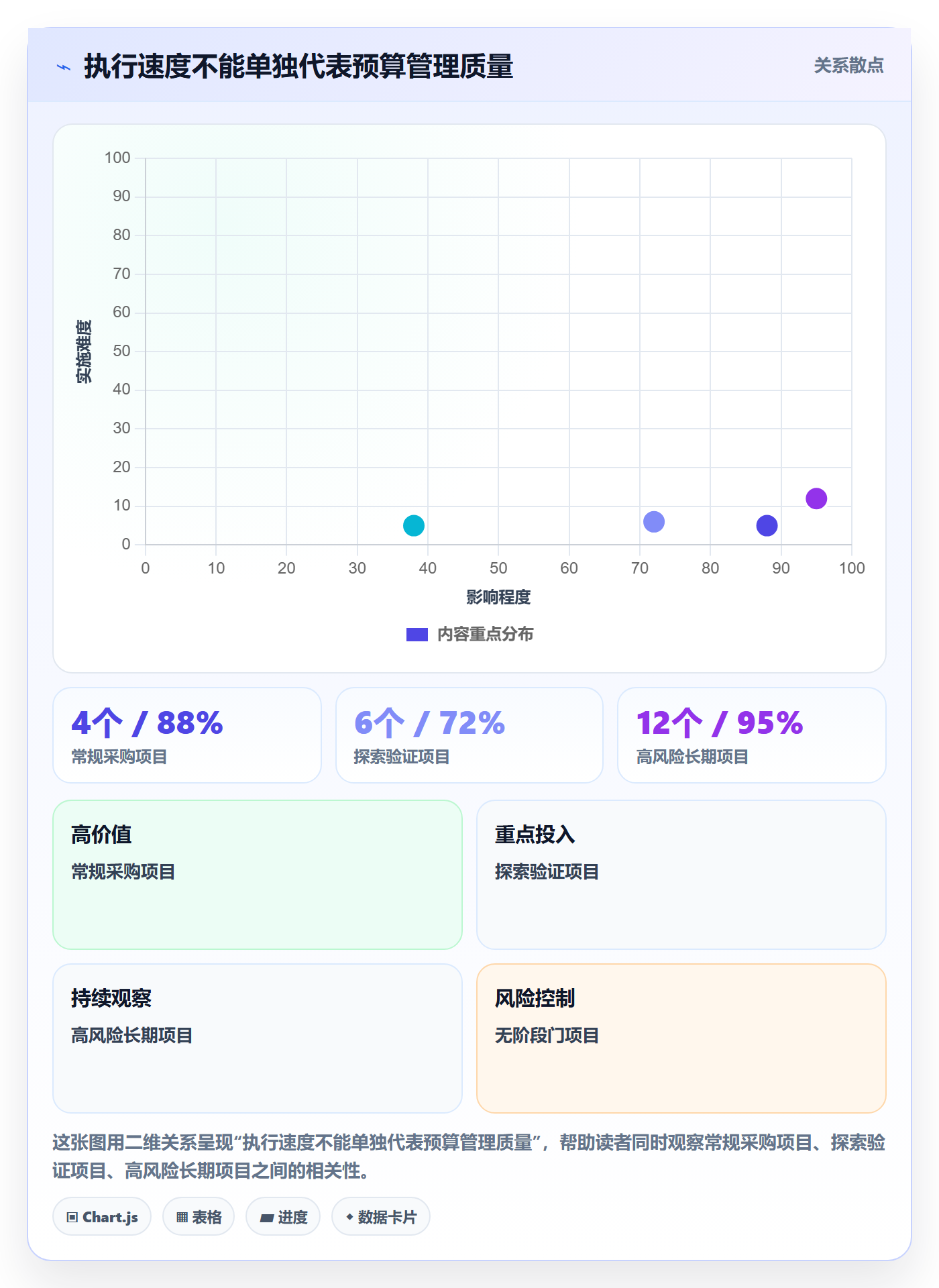This screenshot has width=939, height=1288.
Task: Click the 数据卡片 tag
Action: 381,1217
